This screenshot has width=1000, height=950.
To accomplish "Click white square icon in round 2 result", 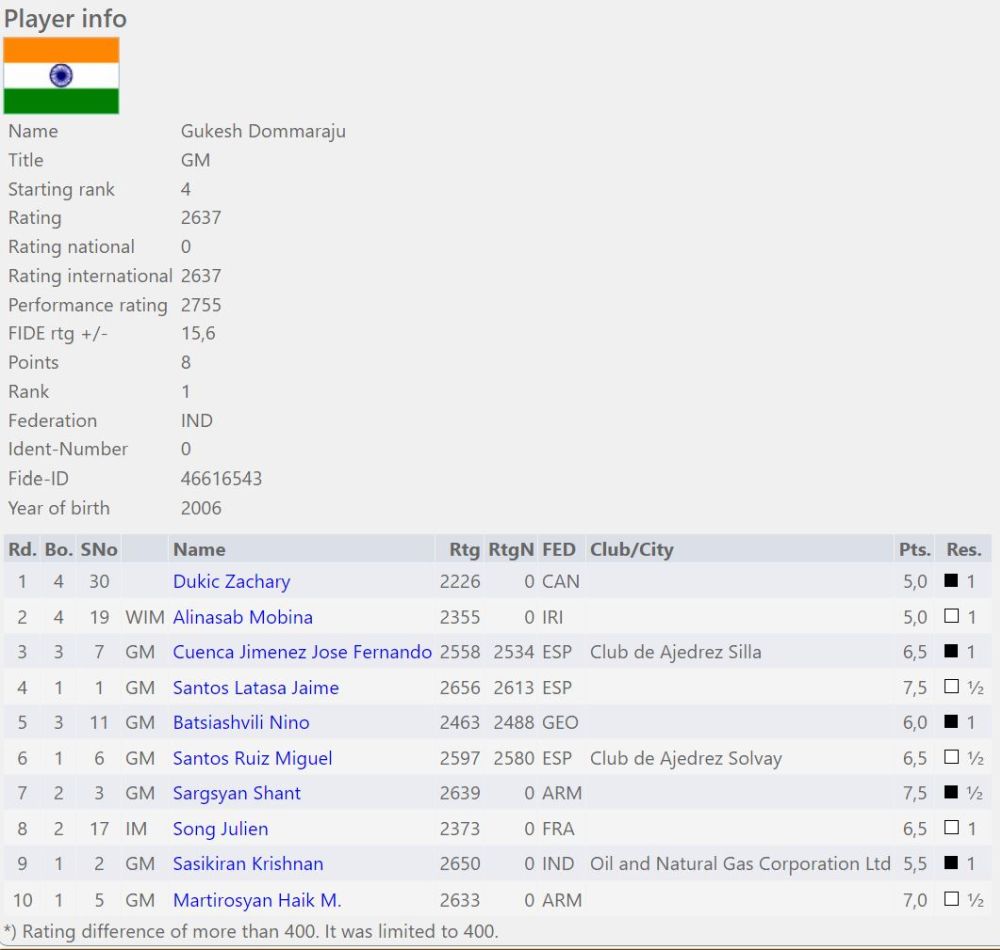I will click(x=951, y=617).
